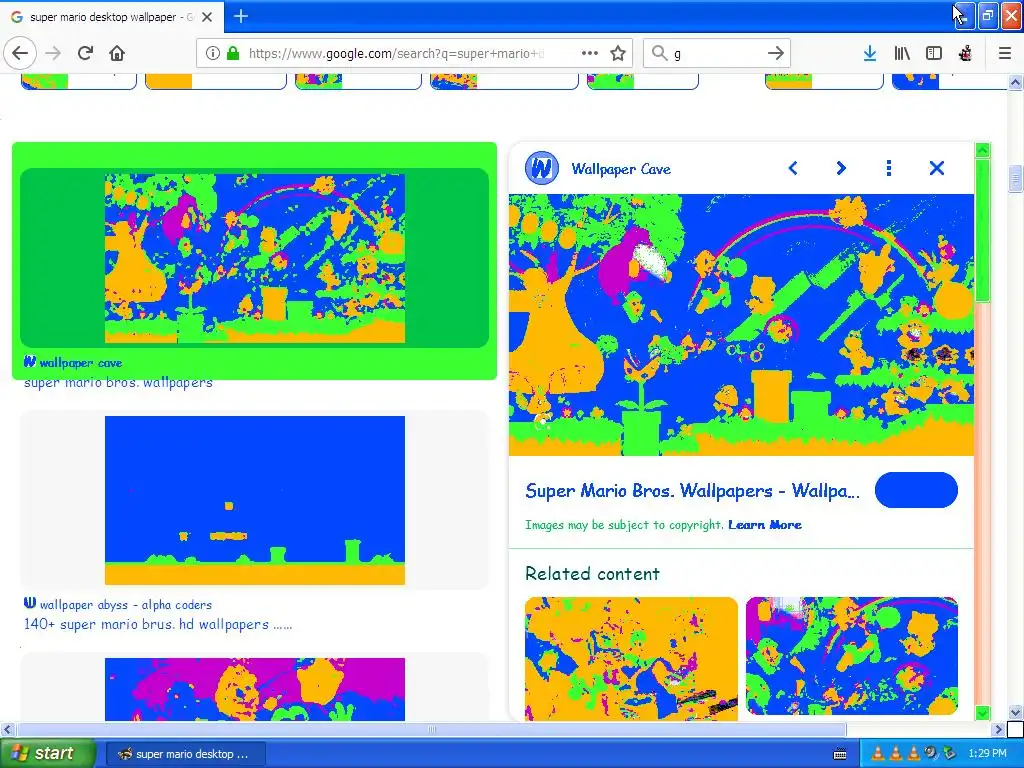Open the Windows start menu
Image resolution: width=1024 pixels, height=768 pixels.
(46, 753)
